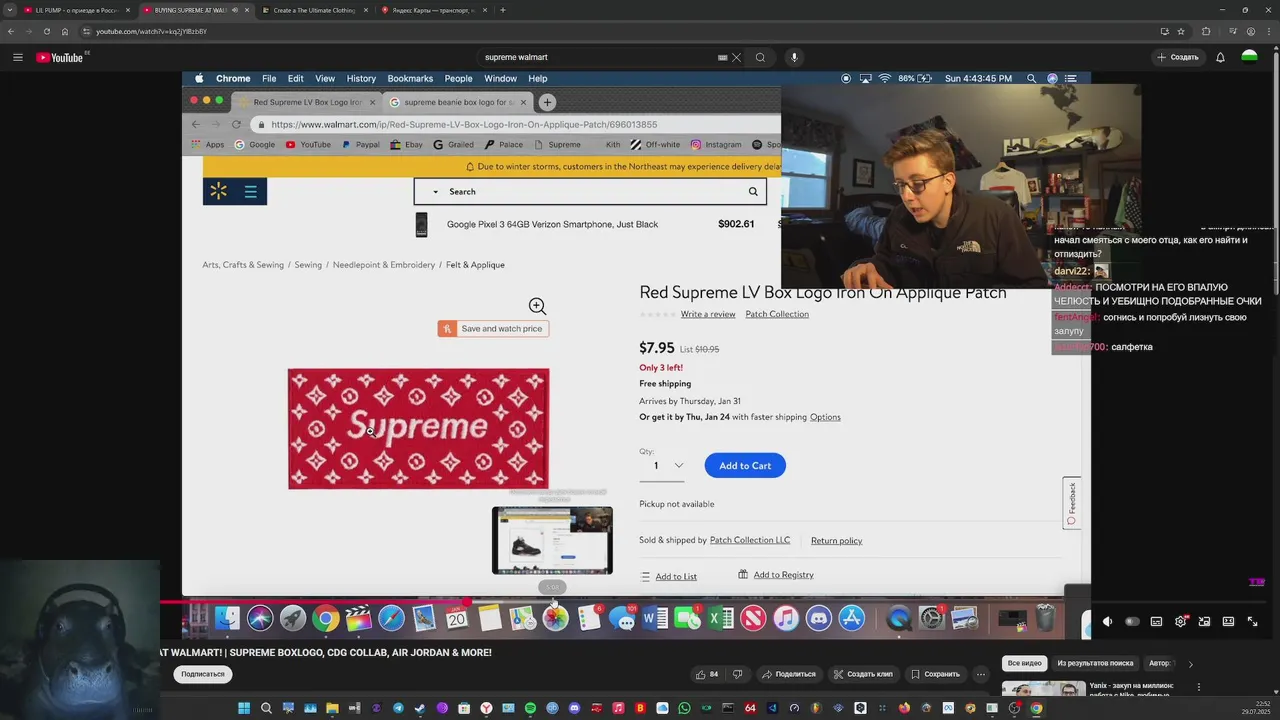Start voice search with microphone icon

[794, 57]
